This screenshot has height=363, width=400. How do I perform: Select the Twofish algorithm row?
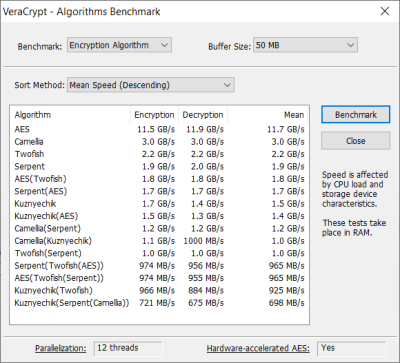pos(159,154)
